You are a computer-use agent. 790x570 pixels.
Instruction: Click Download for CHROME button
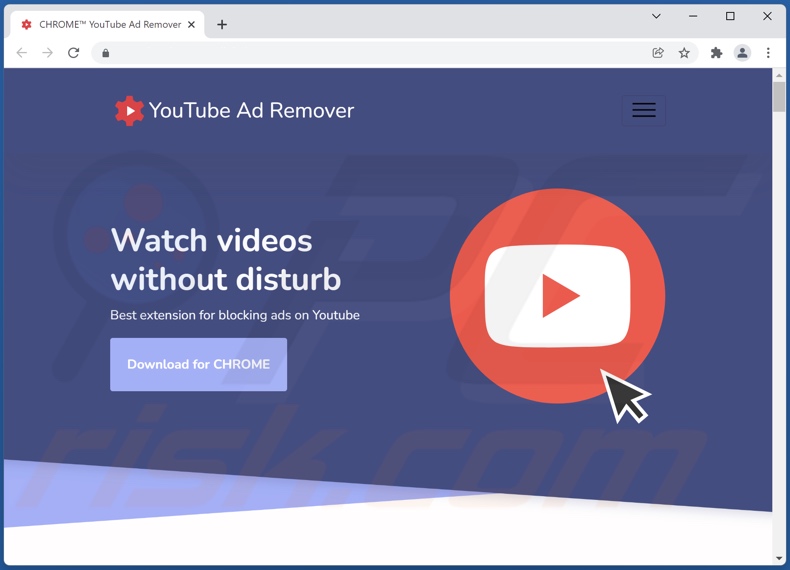pos(199,364)
